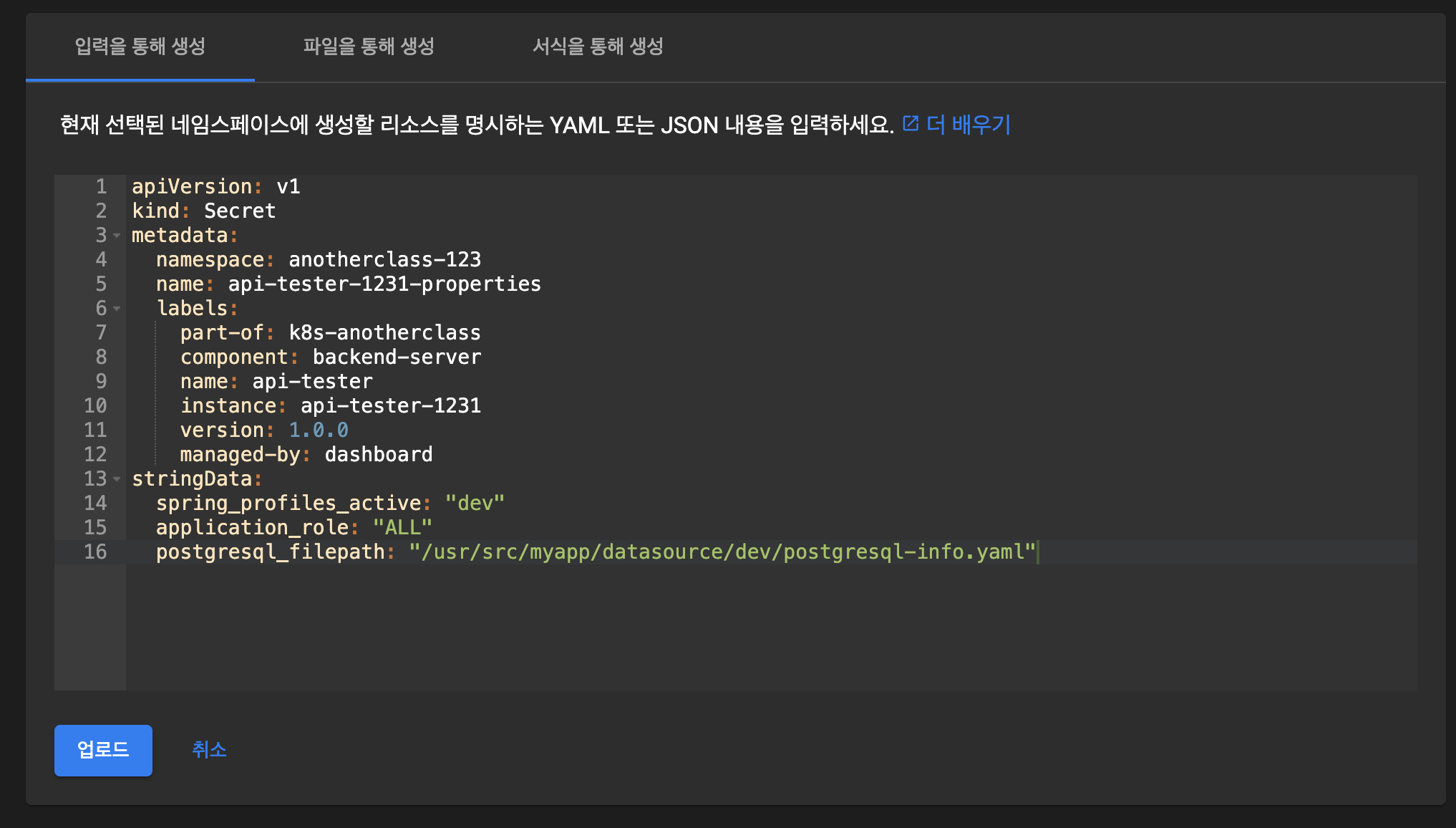Click the api-tester-1231-properties name value
1456x828 pixels.
click(x=384, y=284)
